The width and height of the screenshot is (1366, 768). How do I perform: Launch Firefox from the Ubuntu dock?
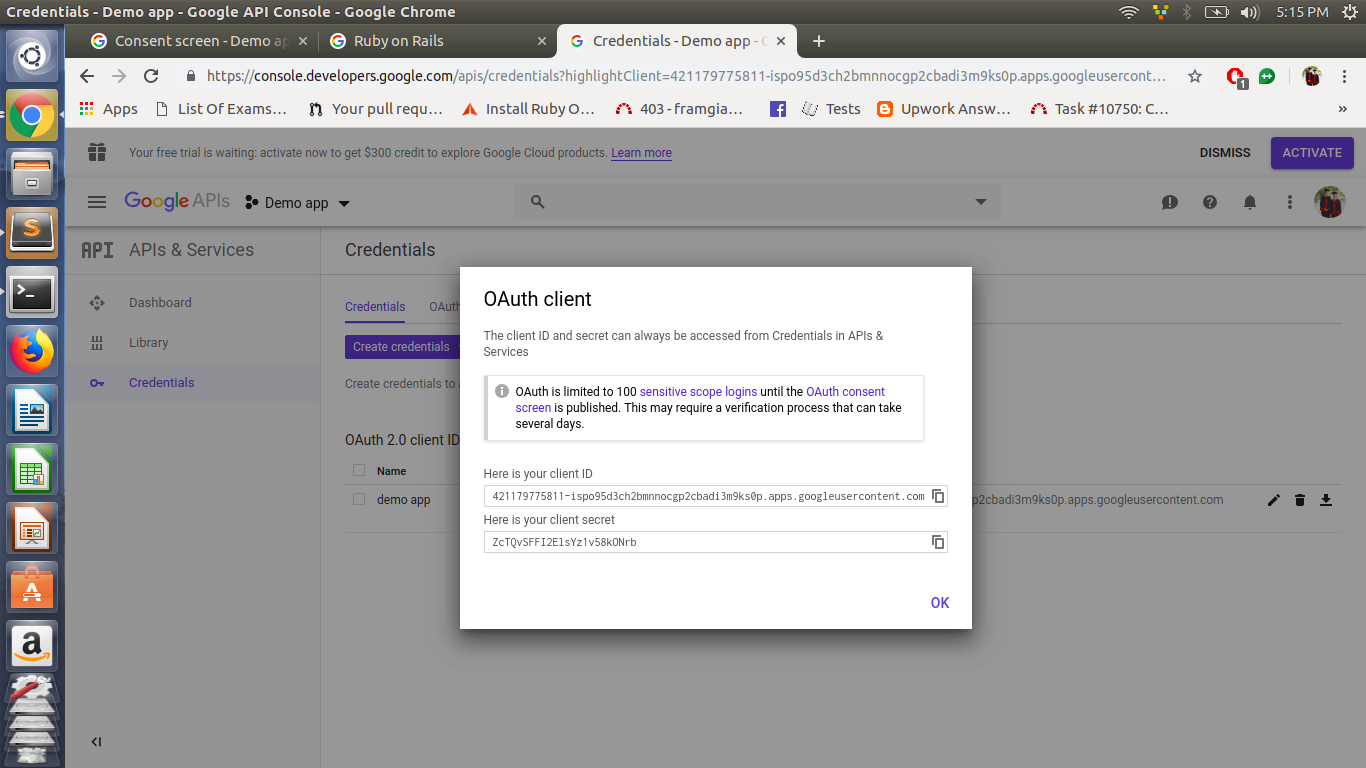32,351
